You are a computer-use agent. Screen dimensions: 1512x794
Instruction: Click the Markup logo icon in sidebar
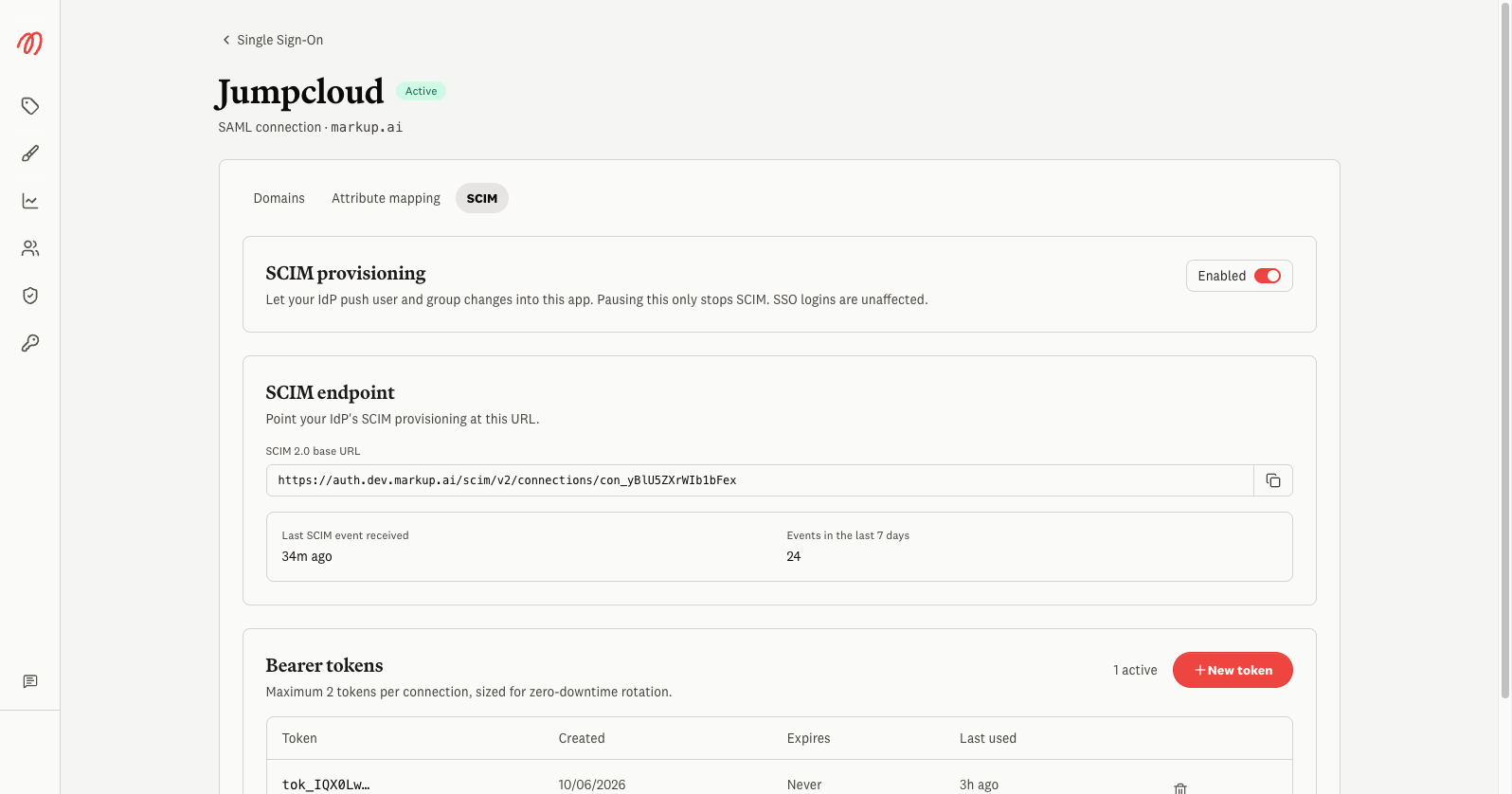point(29,43)
